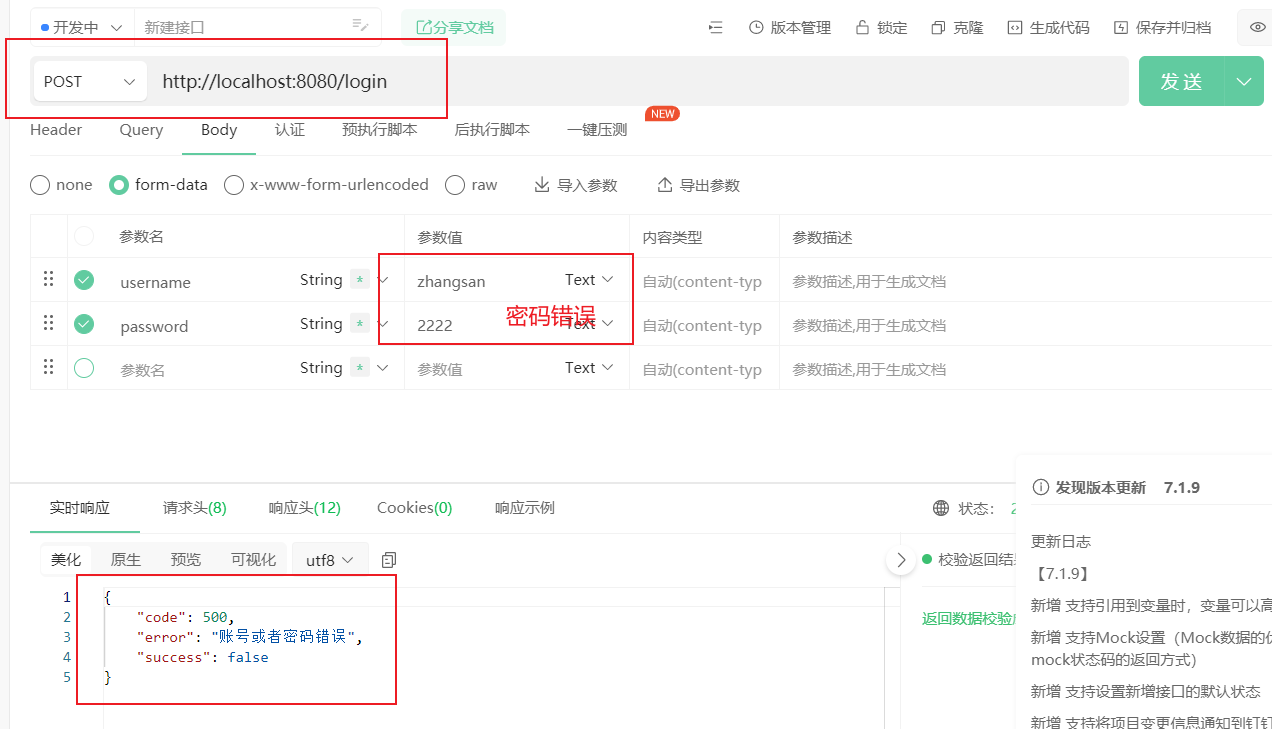Image resolution: width=1272 pixels, height=729 pixels.
Task: Uncheck the password parameter
Action: pyautogui.click(x=84, y=324)
